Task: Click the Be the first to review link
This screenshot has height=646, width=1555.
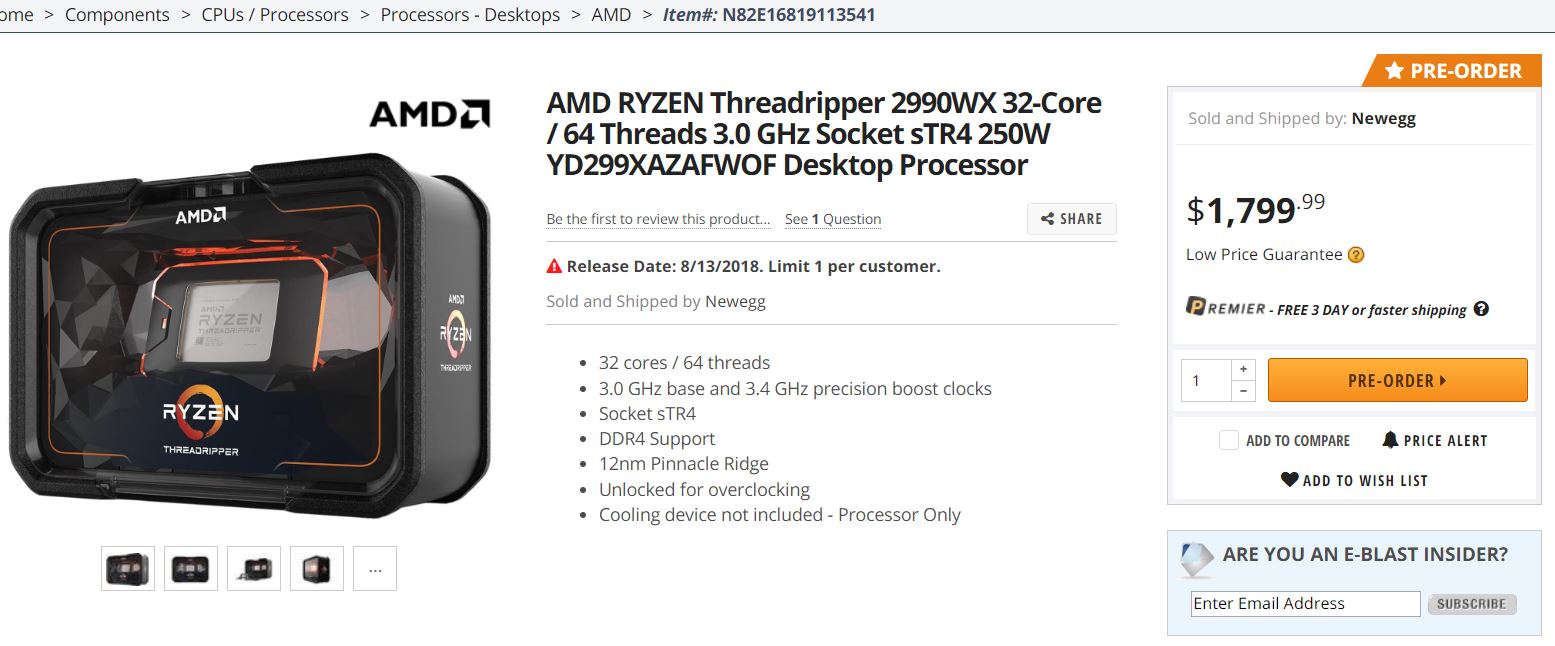Action: pos(658,219)
